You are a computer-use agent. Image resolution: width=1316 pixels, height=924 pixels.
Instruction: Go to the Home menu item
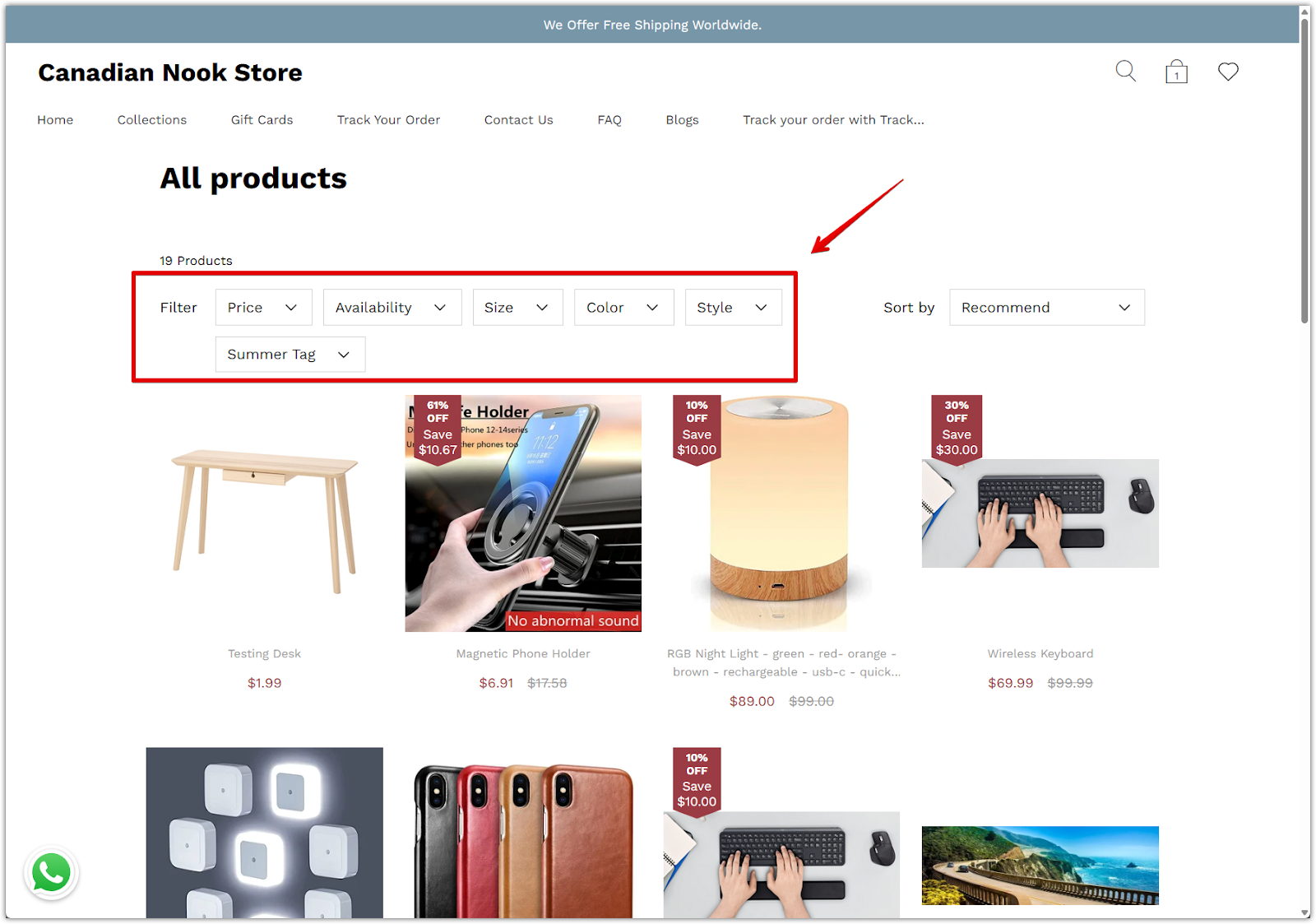[x=55, y=120]
